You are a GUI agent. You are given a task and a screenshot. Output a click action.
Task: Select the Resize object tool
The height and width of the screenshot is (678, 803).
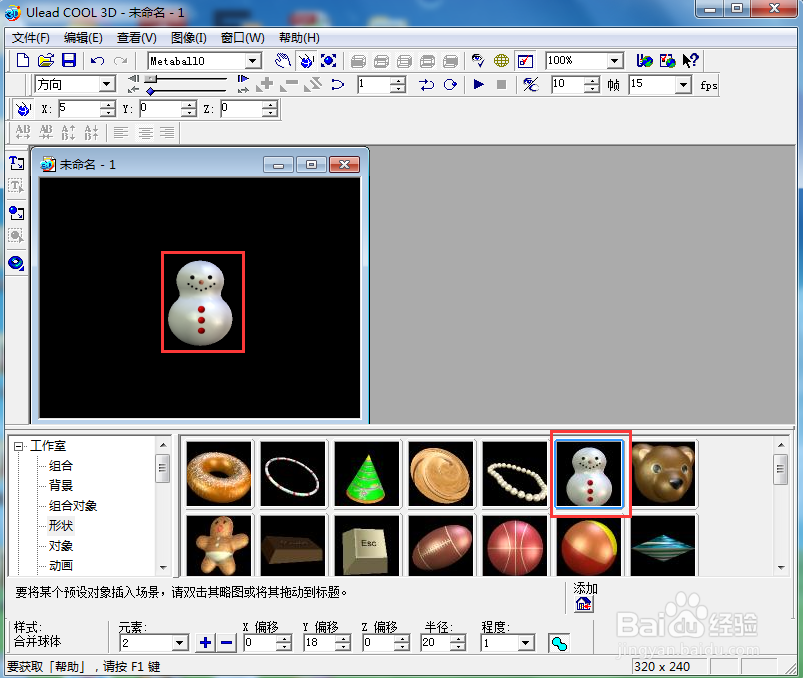click(x=328, y=60)
